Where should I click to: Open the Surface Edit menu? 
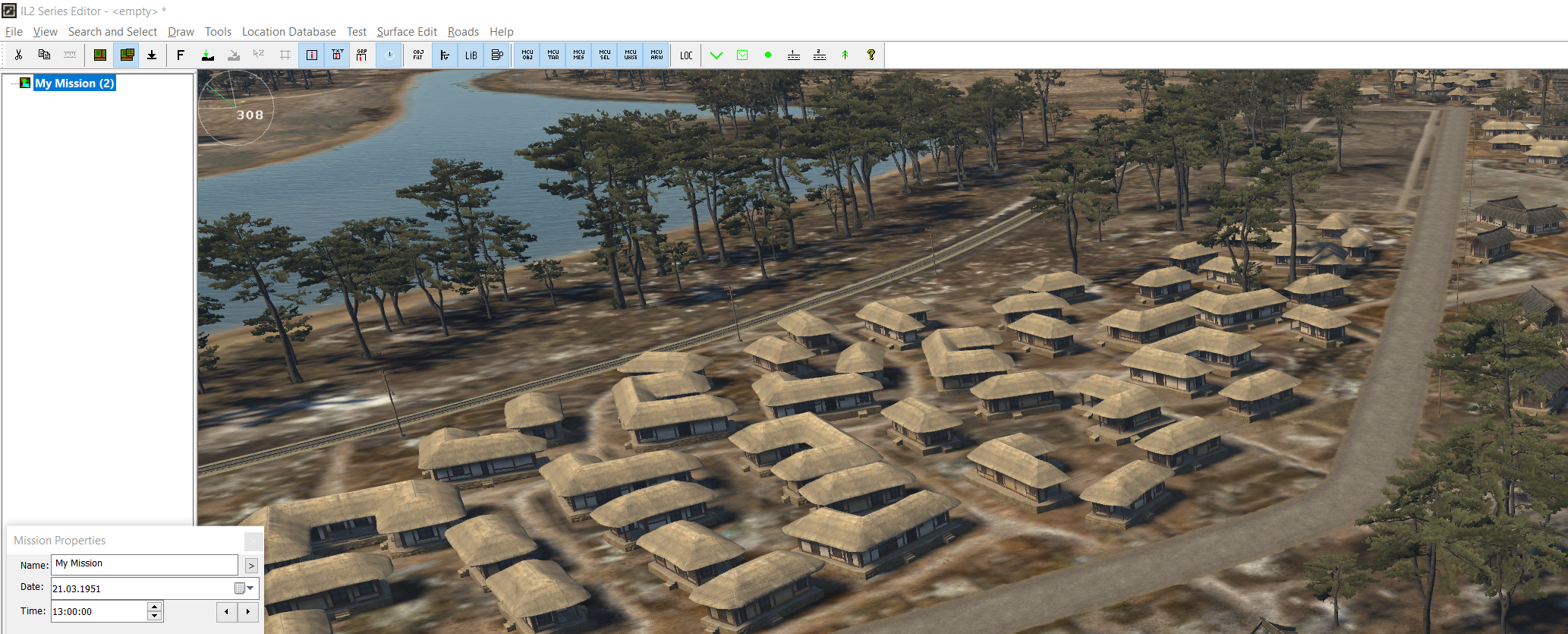click(x=407, y=31)
